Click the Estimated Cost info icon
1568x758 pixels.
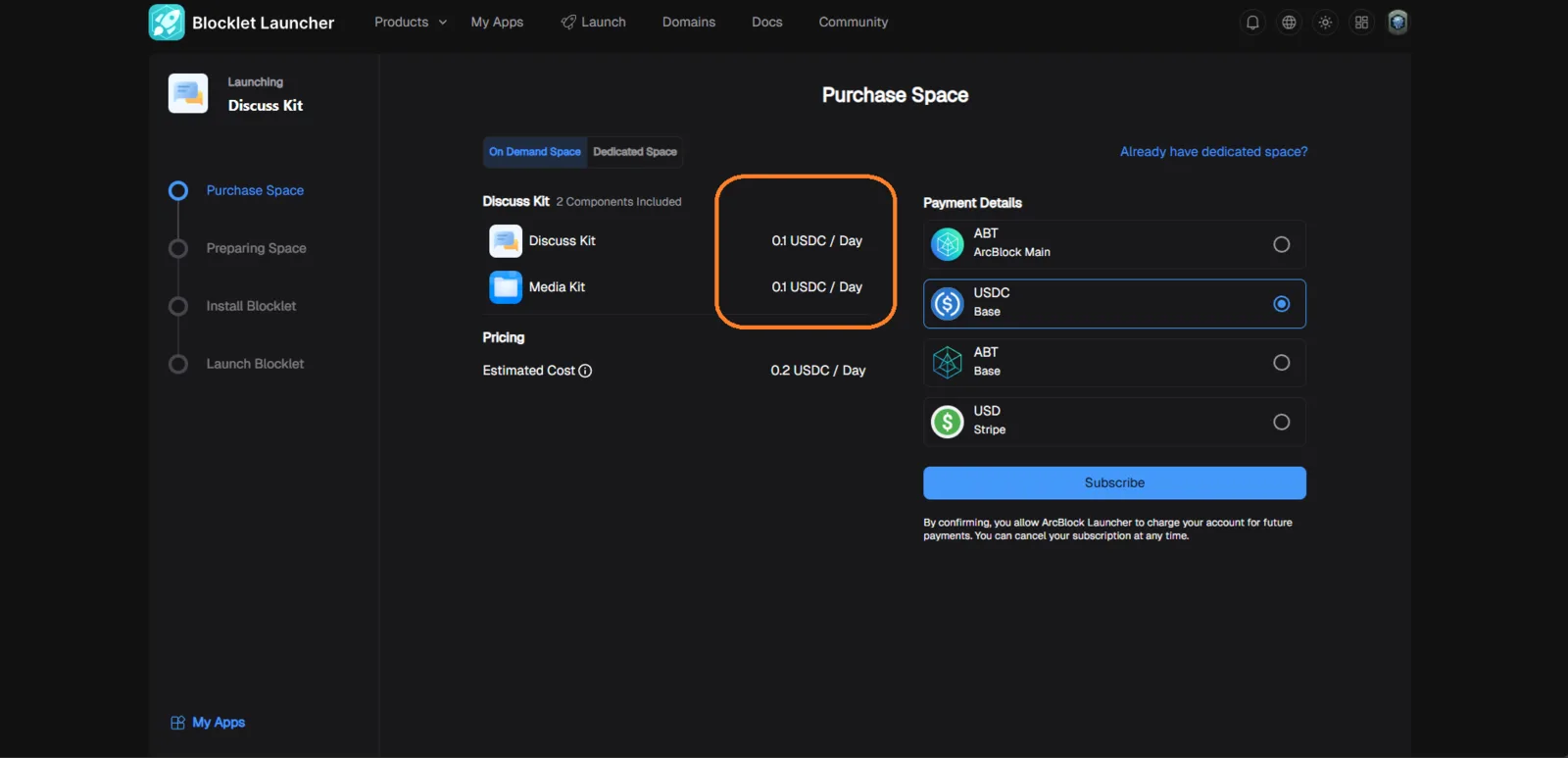click(585, 371)
